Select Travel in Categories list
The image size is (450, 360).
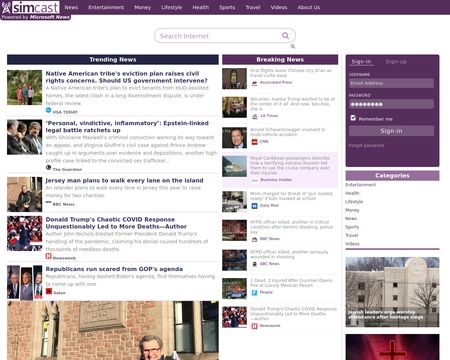[352, 235]
